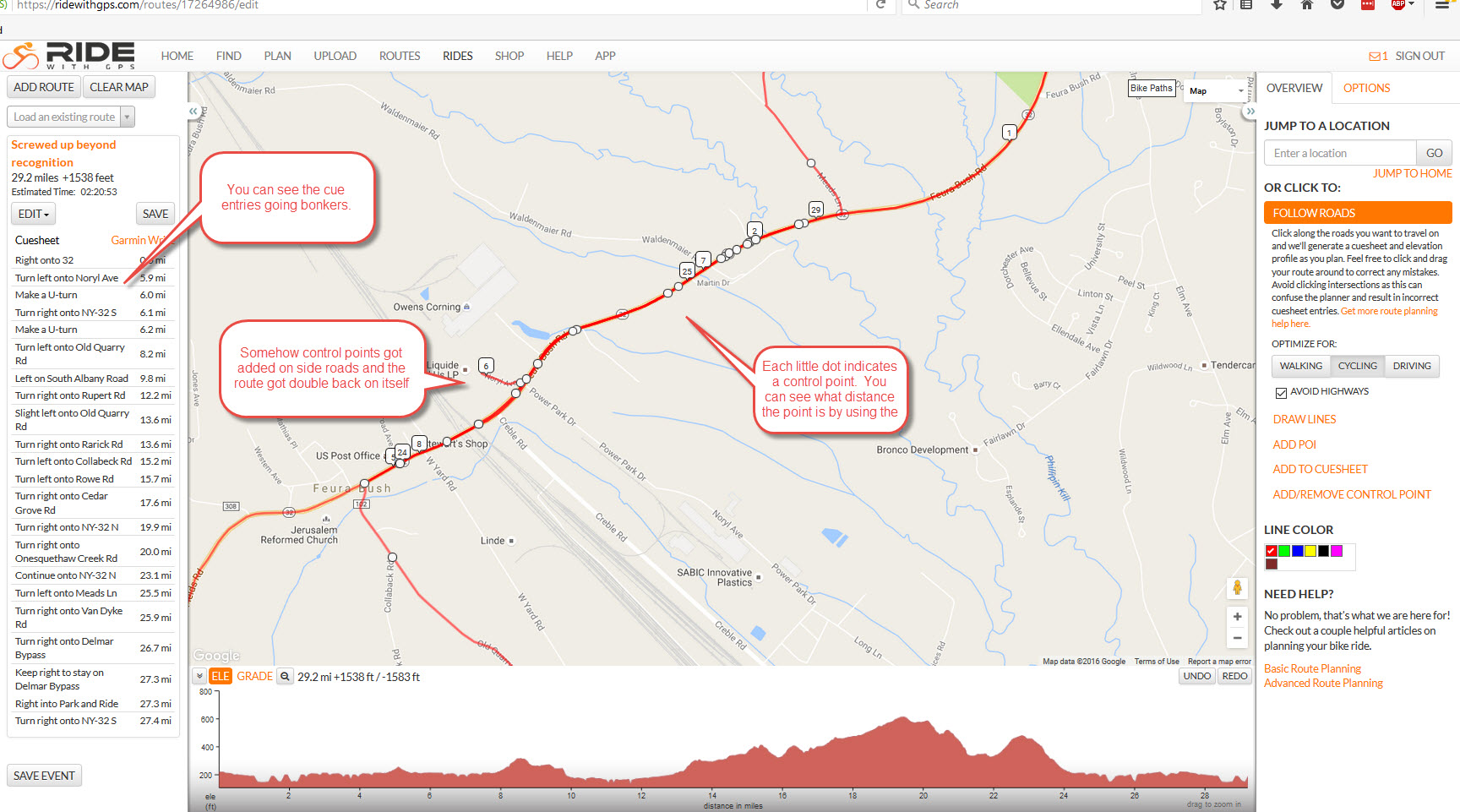The width and height of the screenshot is (1460, 812).
Task: Open the ROUTES menu item
Action: [400, 56]
